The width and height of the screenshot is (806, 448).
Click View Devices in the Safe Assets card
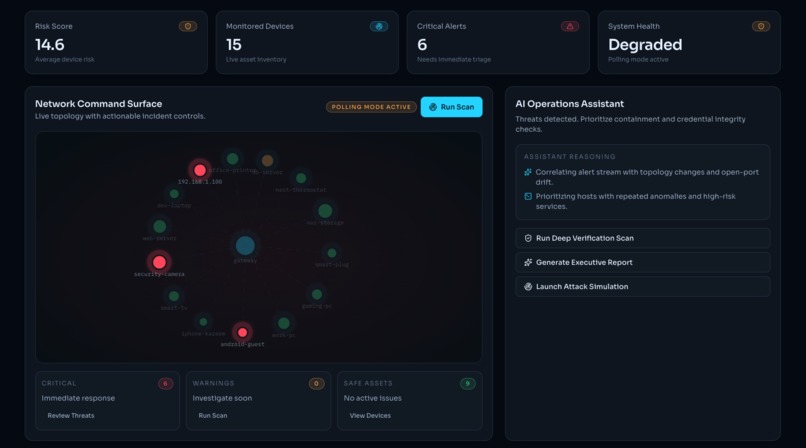[x=370, y=416]
